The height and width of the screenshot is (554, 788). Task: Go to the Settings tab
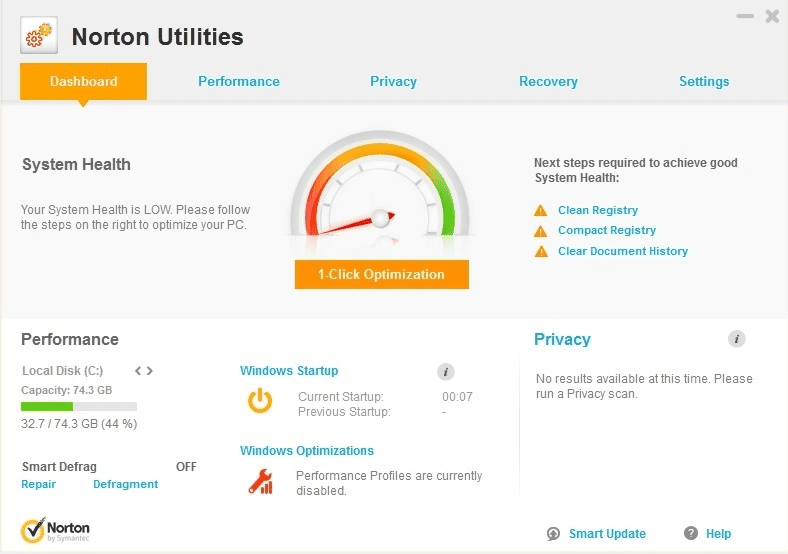tap(704, 82)
